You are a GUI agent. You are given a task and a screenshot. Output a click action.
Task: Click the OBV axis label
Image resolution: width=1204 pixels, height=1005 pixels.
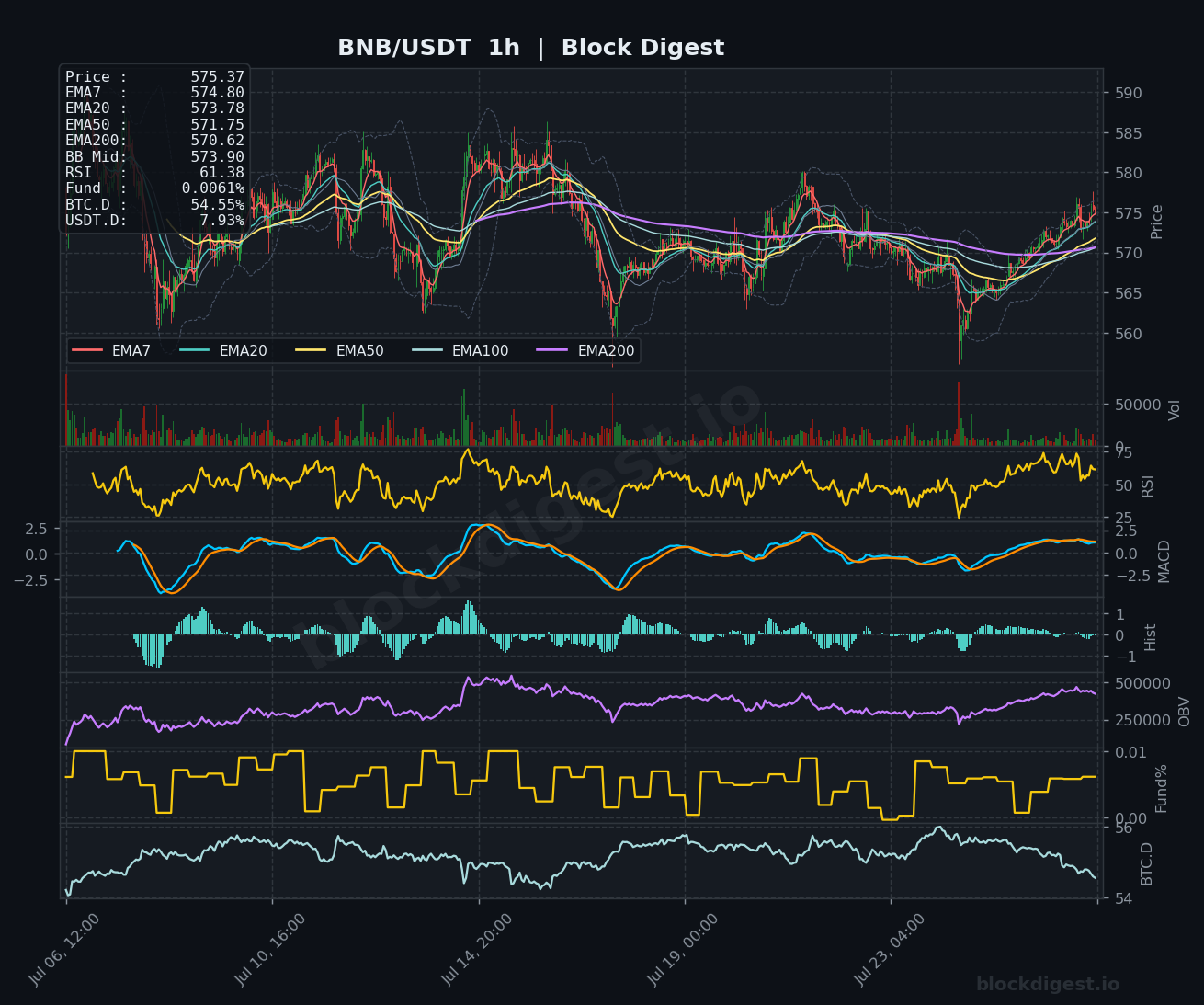1184,712
